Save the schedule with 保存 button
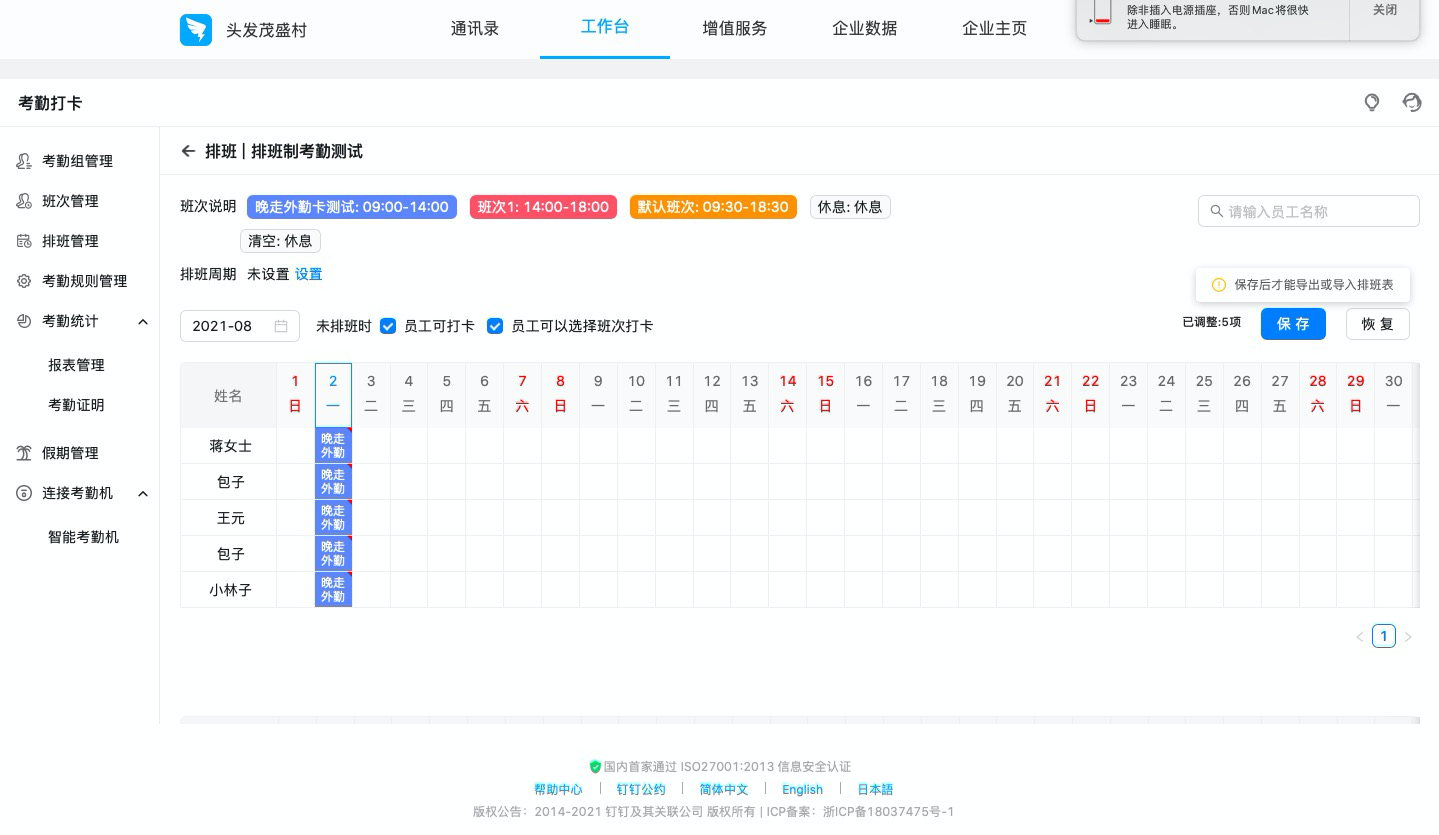The width and height of the screenshot is (1439, 835). [1293, 324]
